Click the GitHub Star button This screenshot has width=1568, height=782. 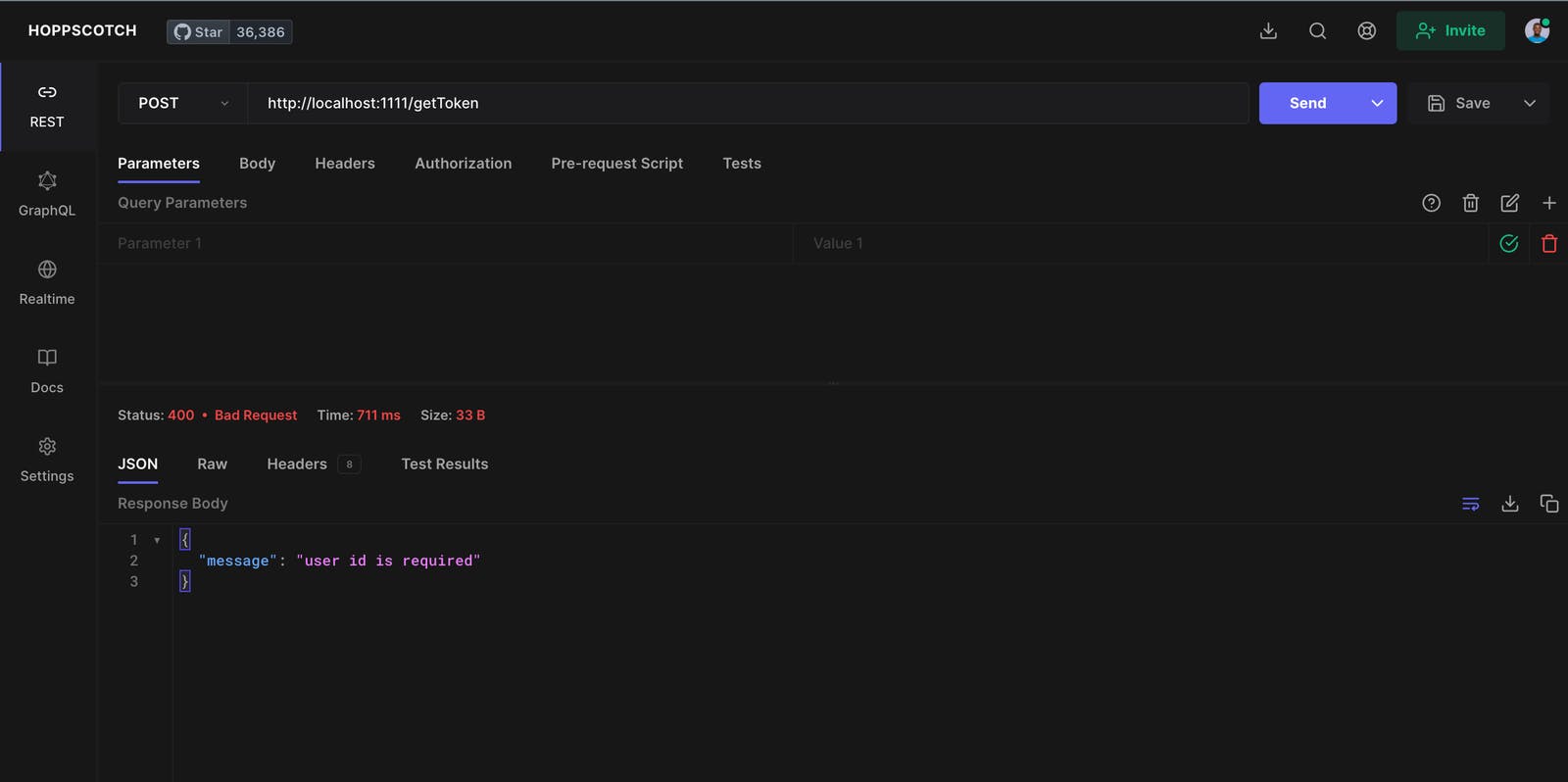(x=198, y=32)
